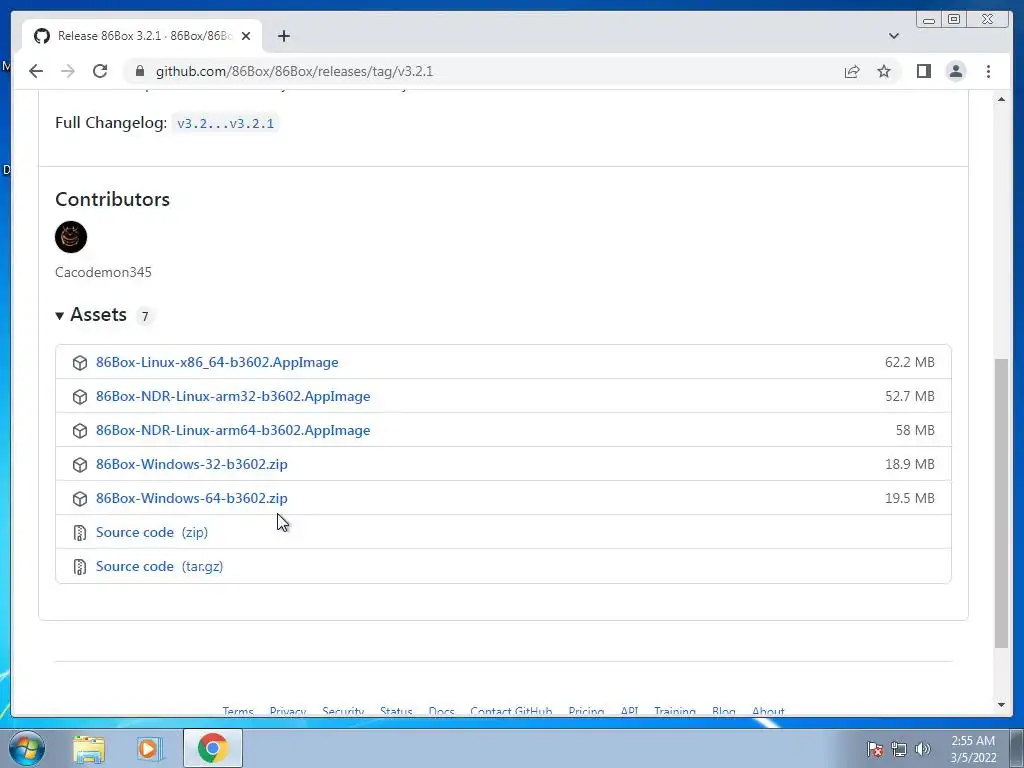Share this page using the share icon
The width and height of the screenshot is (1024, 768).
852,71
